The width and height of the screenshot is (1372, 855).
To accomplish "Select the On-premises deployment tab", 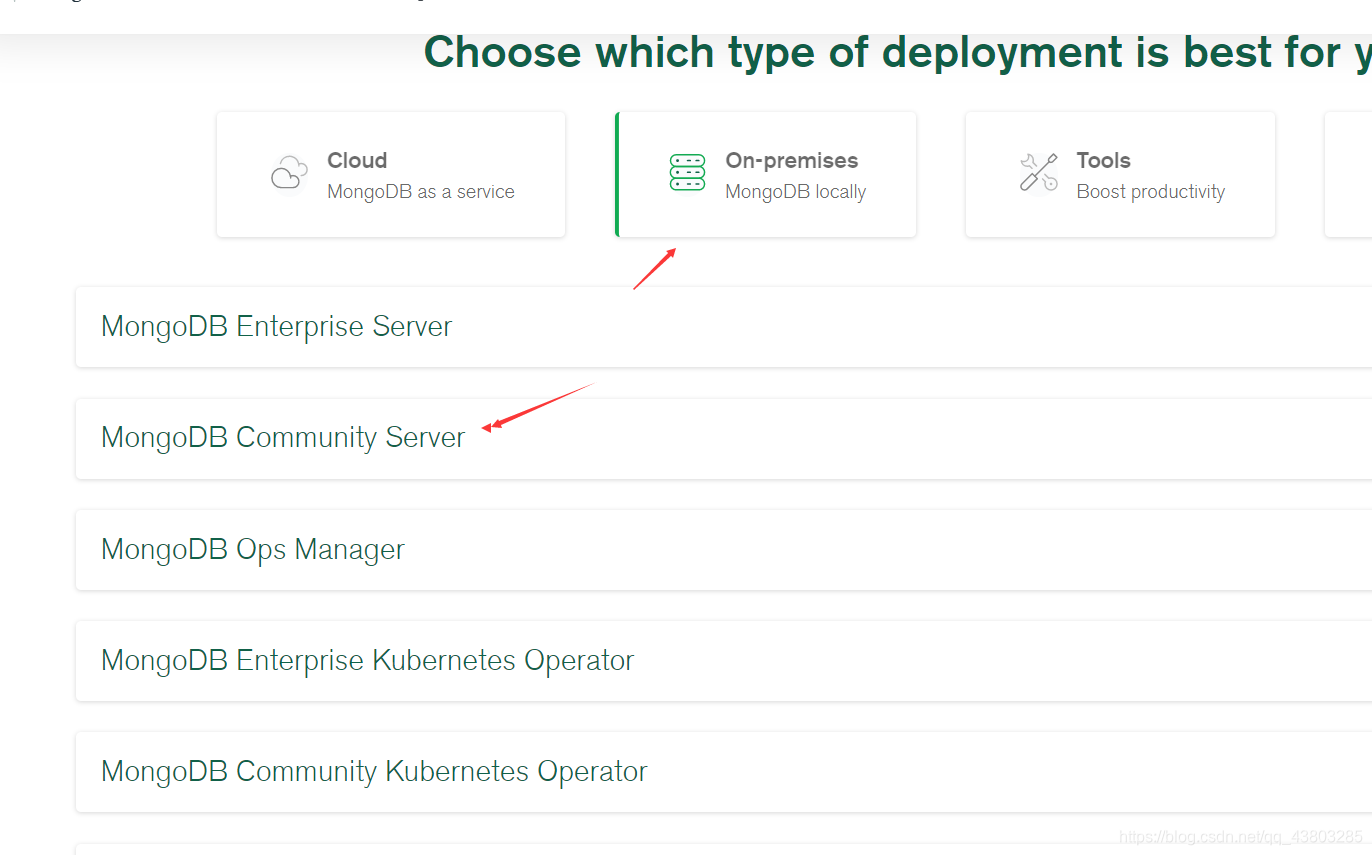I will pyautogui.click(x=766, y=174).
